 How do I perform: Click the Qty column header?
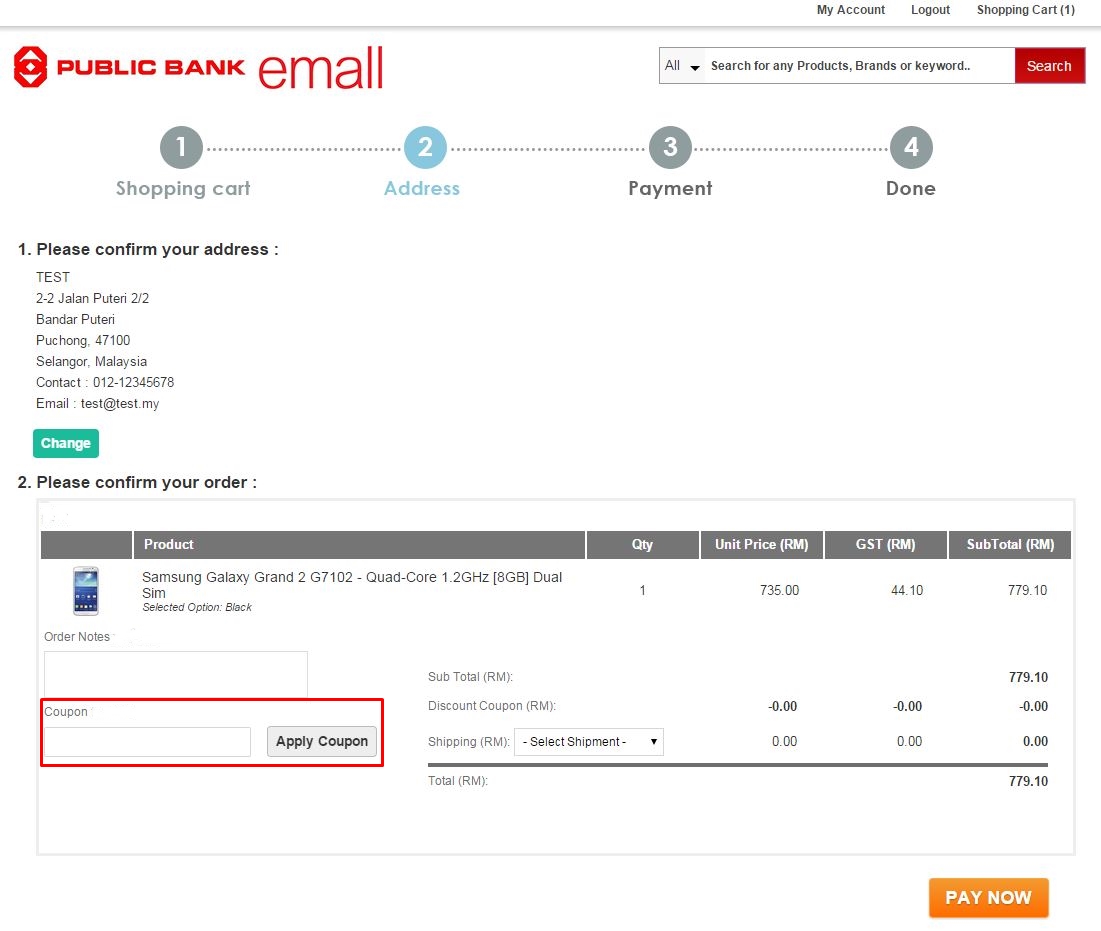642,544
